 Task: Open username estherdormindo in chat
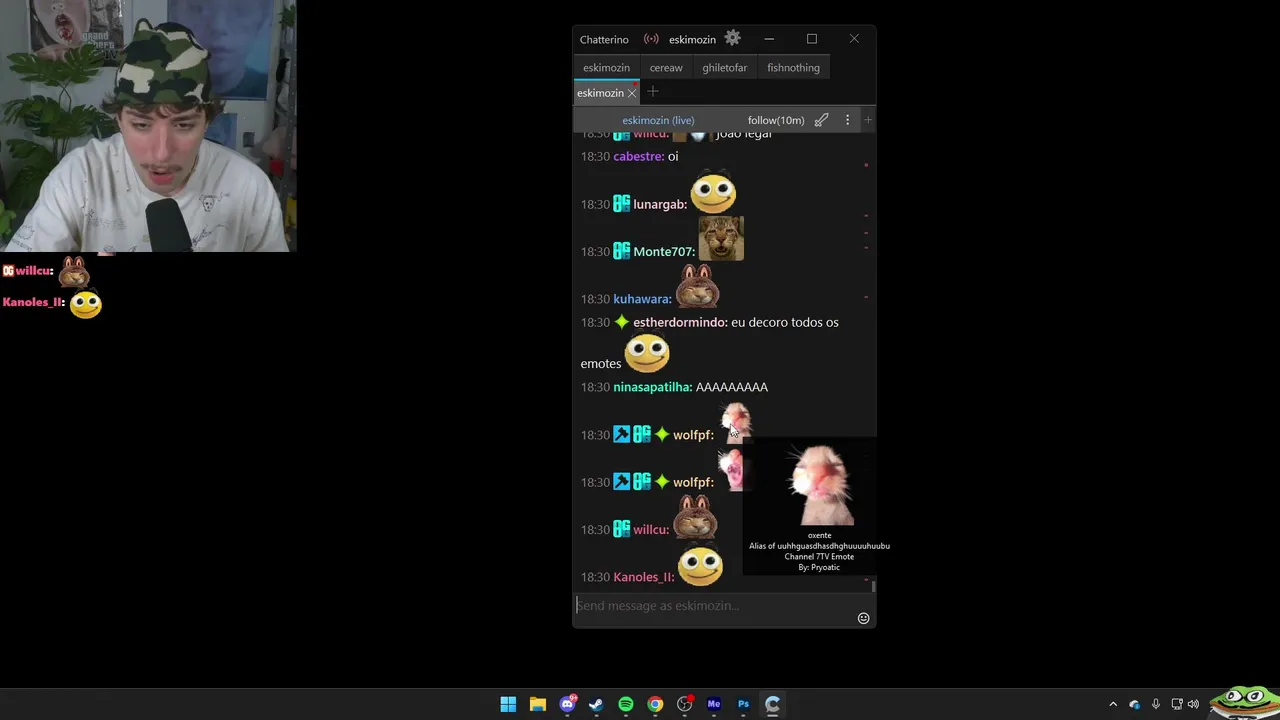click(x=680, y=322)
